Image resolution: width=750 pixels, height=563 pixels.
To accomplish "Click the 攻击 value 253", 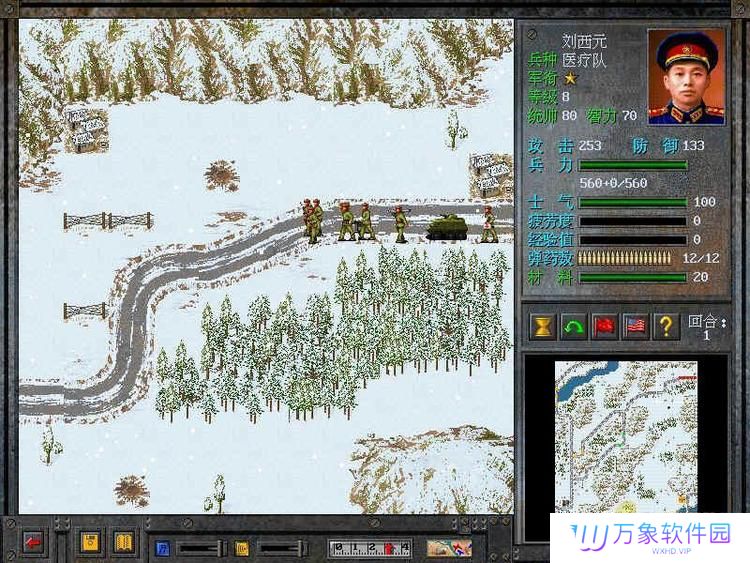I will (590, 145).
